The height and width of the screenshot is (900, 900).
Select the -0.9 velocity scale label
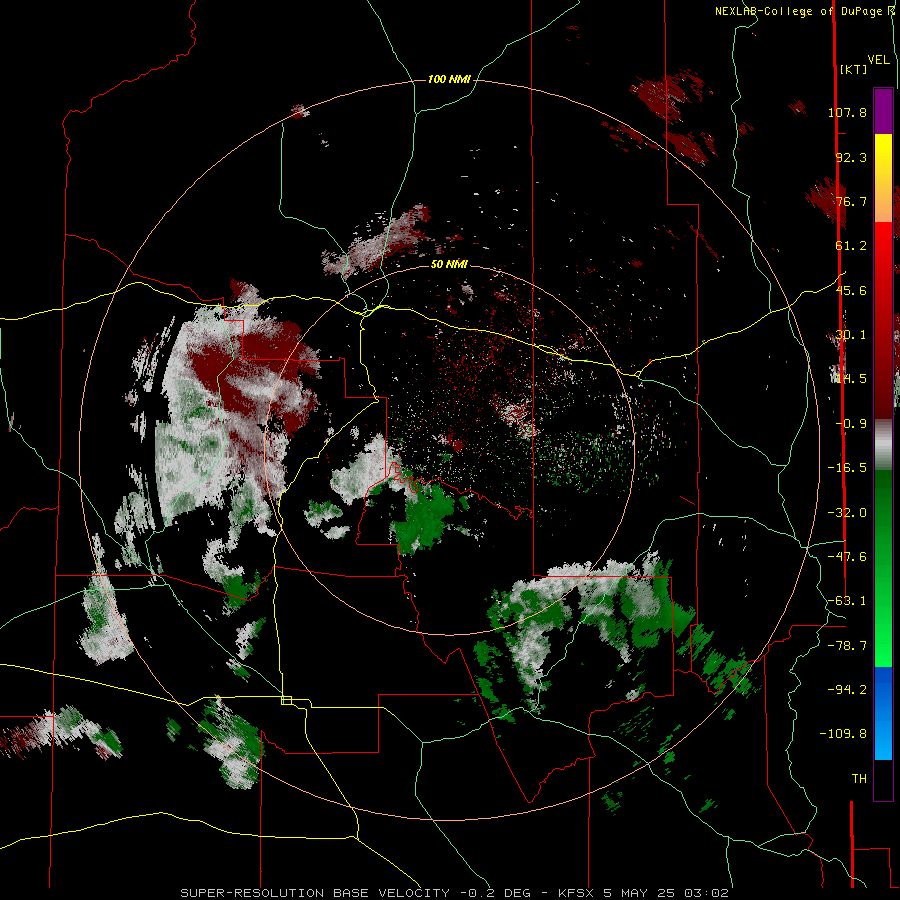point(851,424)
